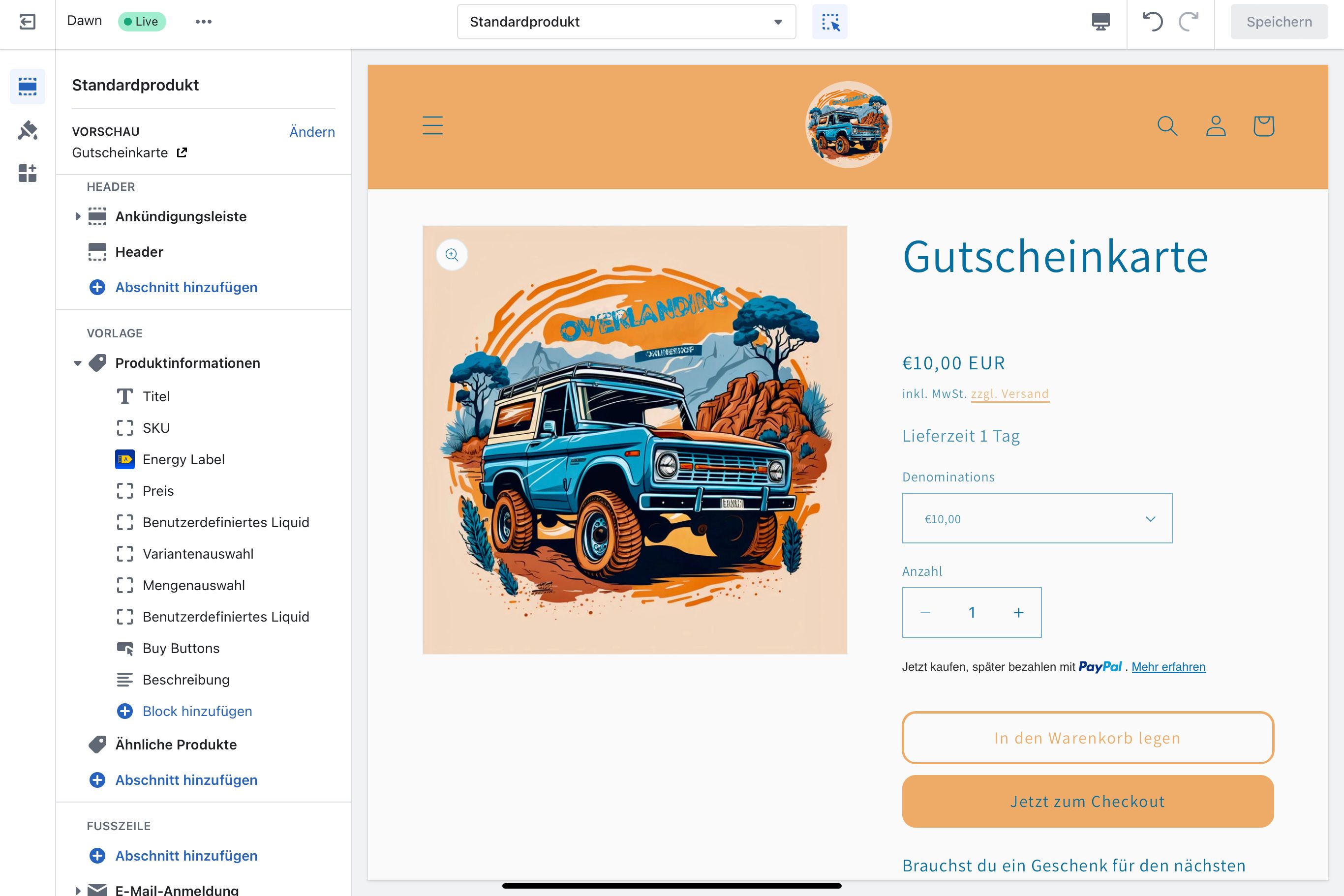Click the exit editor icon
The height and width of the screenshot is (896, 1344).
27,22
